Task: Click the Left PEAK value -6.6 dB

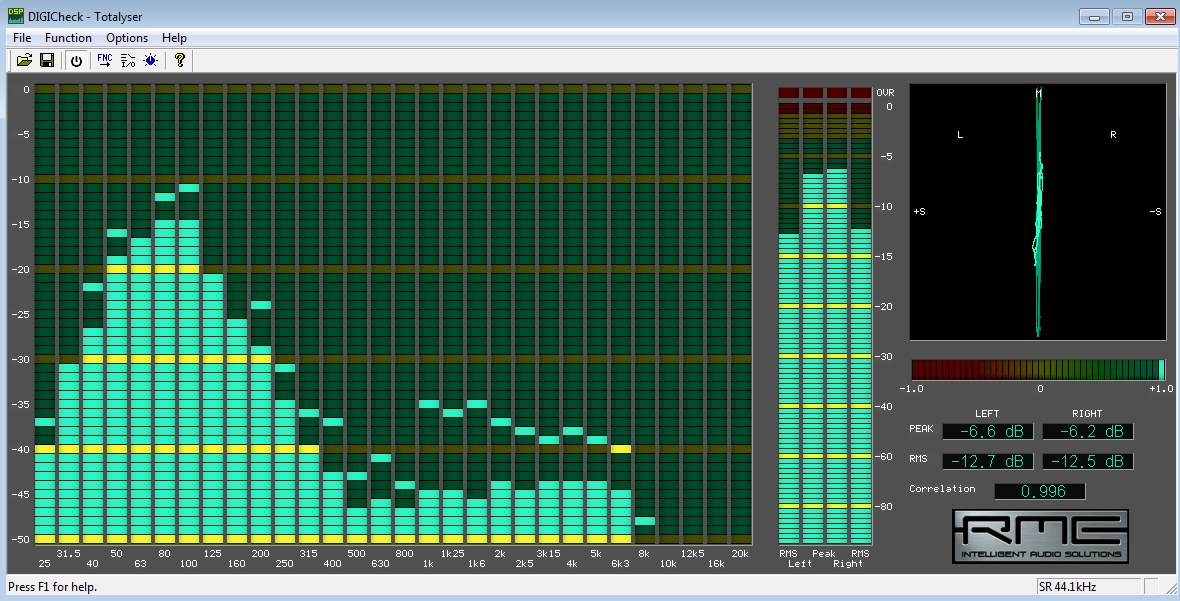Action: coord(987,431)
